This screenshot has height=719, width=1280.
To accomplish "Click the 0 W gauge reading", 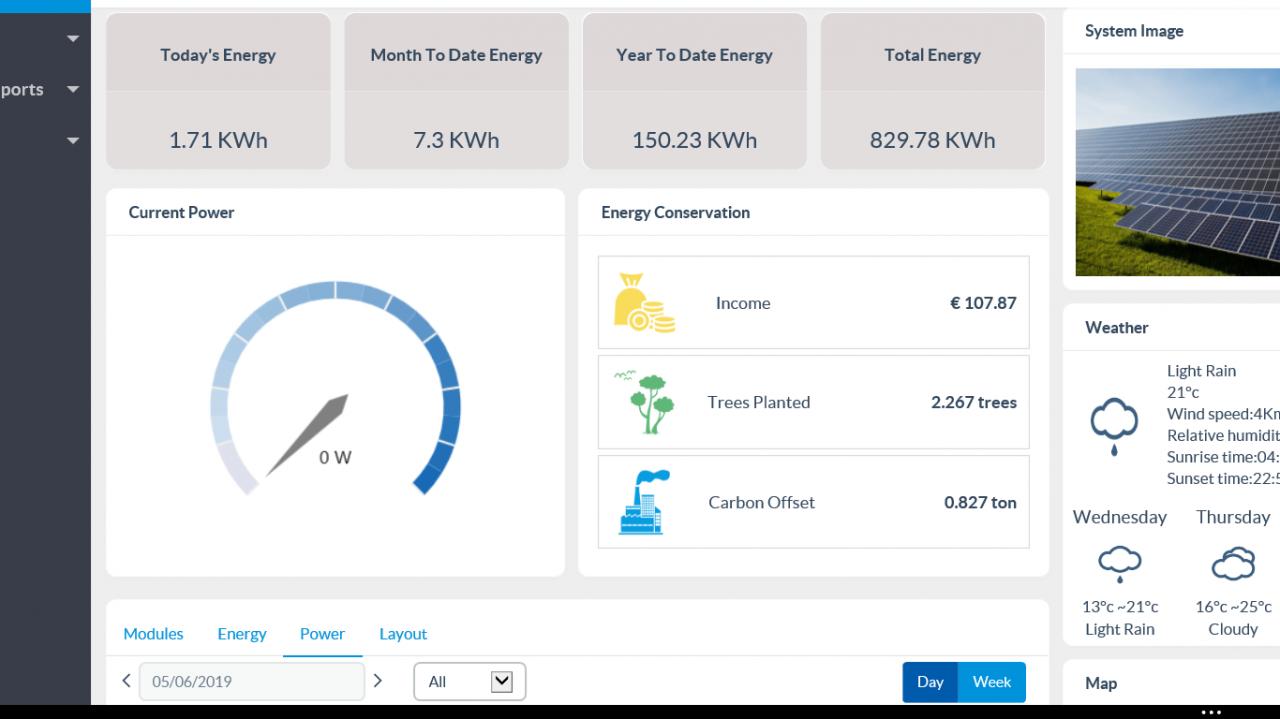I will [335, 458].
